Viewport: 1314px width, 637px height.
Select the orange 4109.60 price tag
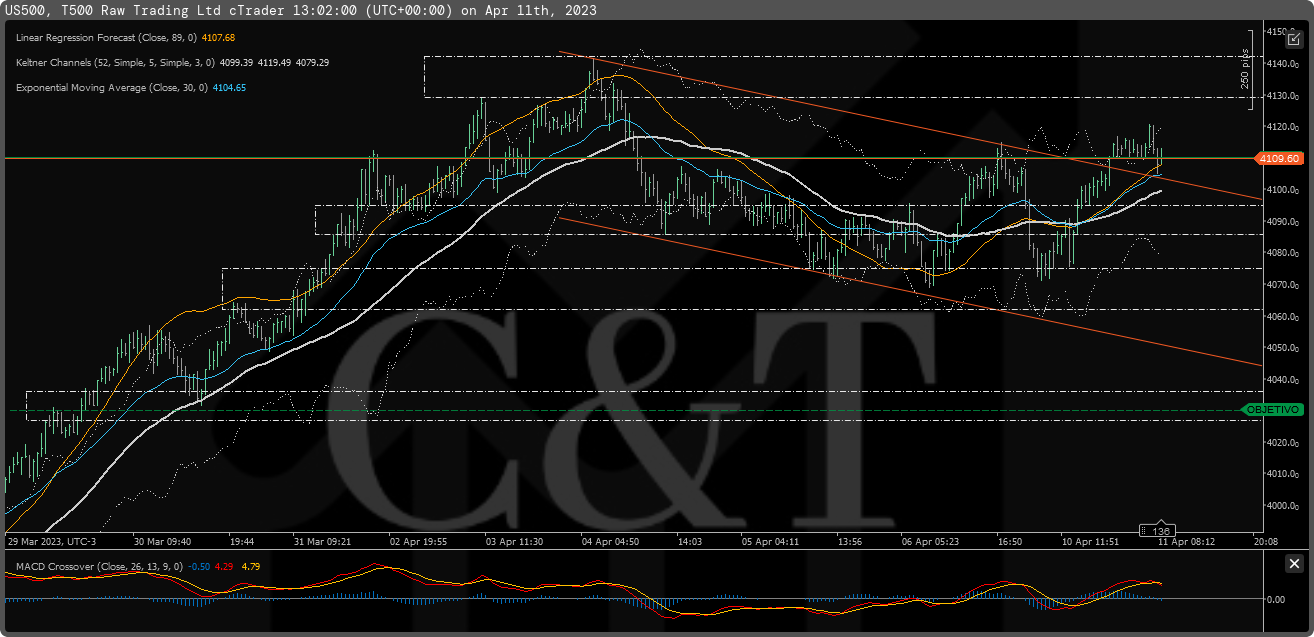pyautogui.click(x=1279, y=158)
